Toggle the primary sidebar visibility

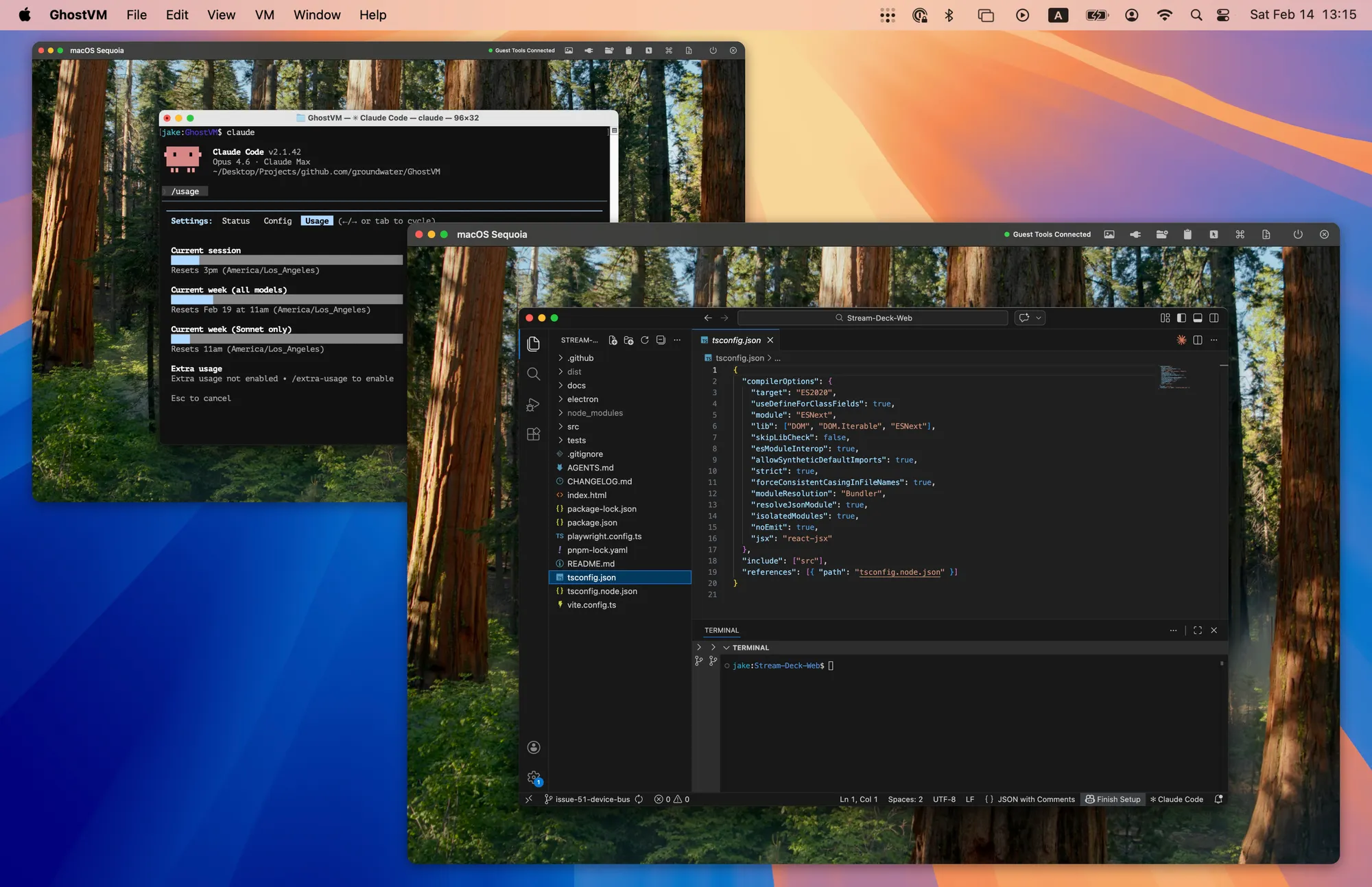pyautogui.click(x=1181, y=318)
